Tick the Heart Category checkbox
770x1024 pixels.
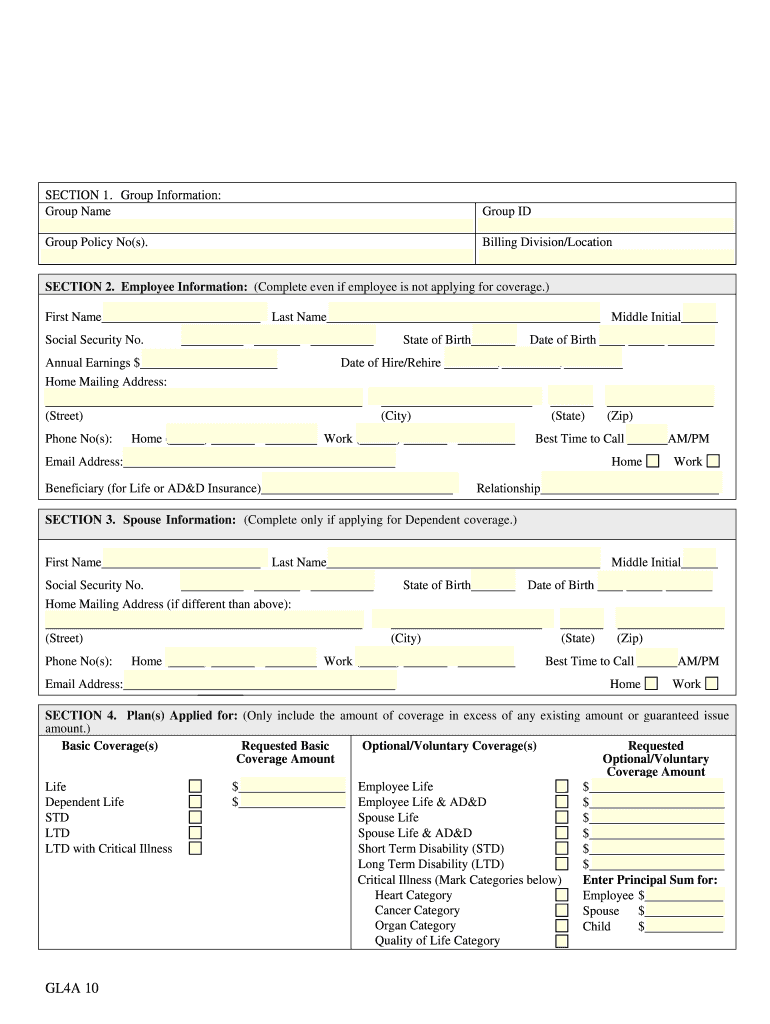click(x=562, y=895)
